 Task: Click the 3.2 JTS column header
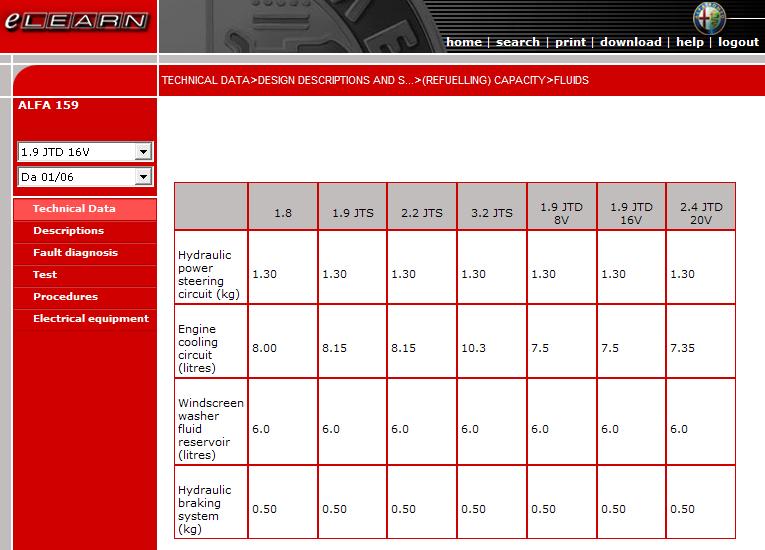tap(492, 206)
